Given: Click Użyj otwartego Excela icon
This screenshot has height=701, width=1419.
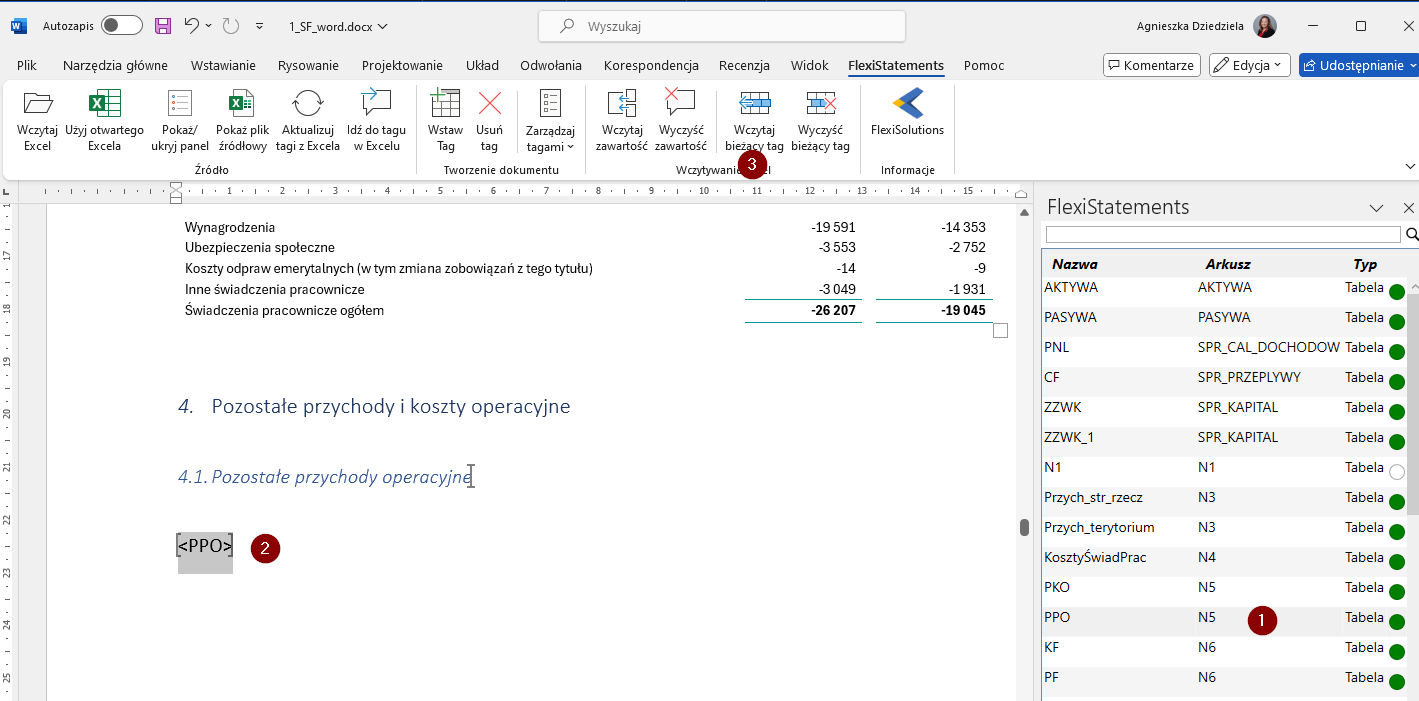Looking at the screenshot, I should coord(104,105).
